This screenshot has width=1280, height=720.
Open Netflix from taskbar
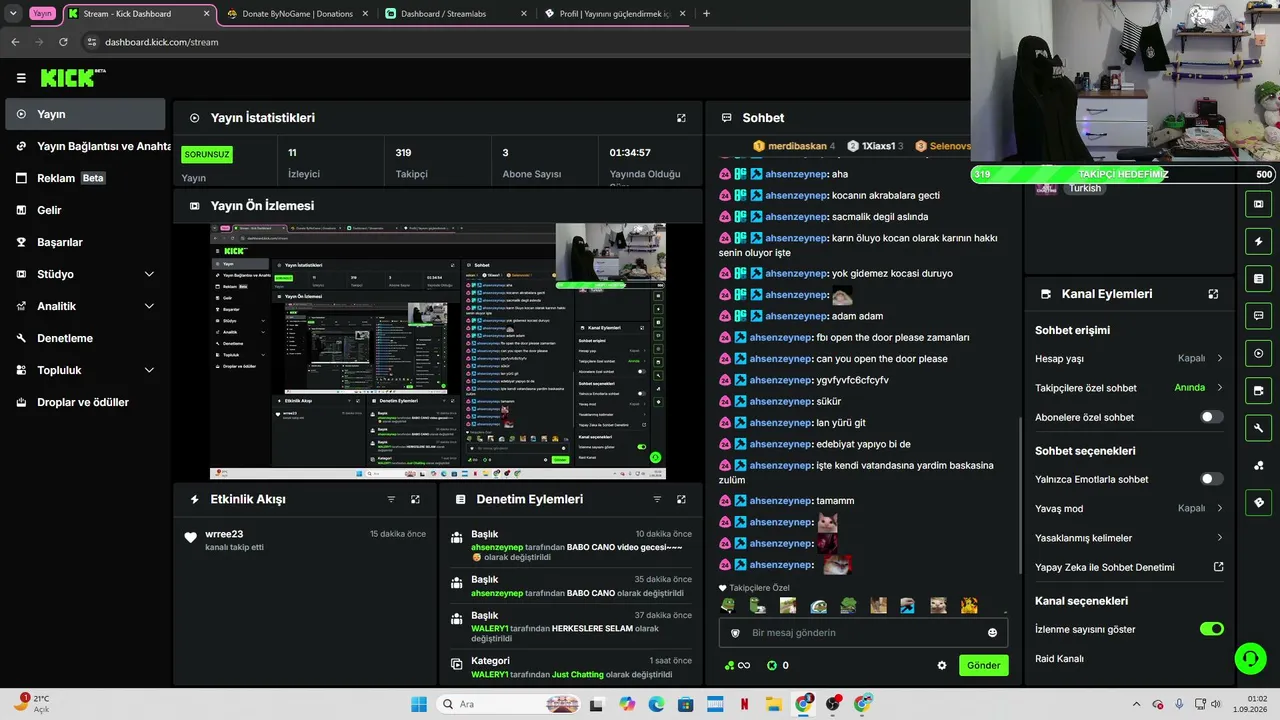[x=744, y=704]
